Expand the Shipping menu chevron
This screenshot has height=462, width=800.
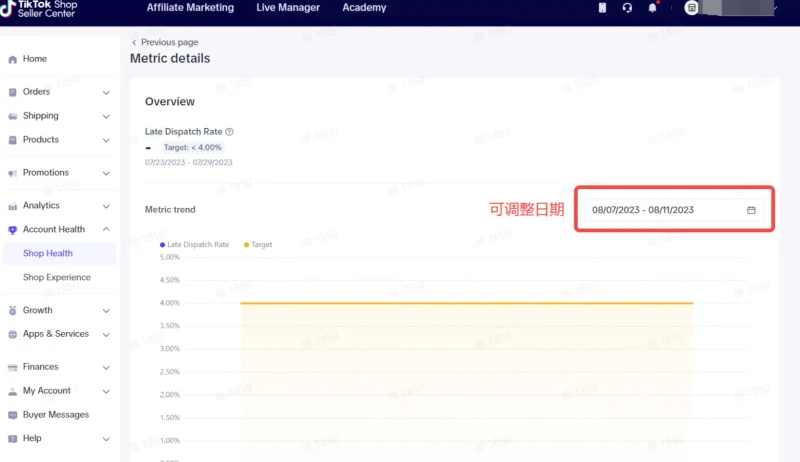[x=106, y=116]
